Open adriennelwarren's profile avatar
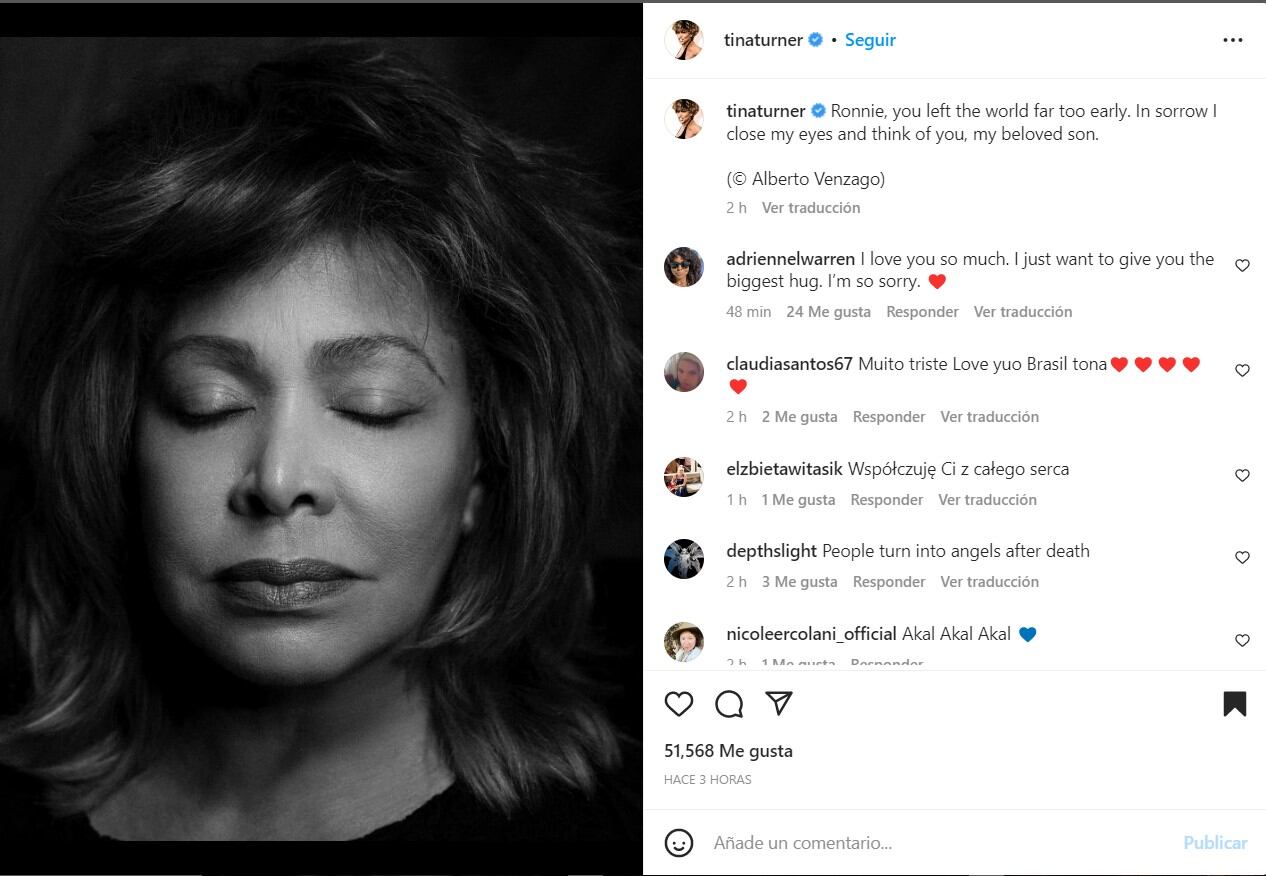This screenshot has height=876, width=1266. [684, 267]
